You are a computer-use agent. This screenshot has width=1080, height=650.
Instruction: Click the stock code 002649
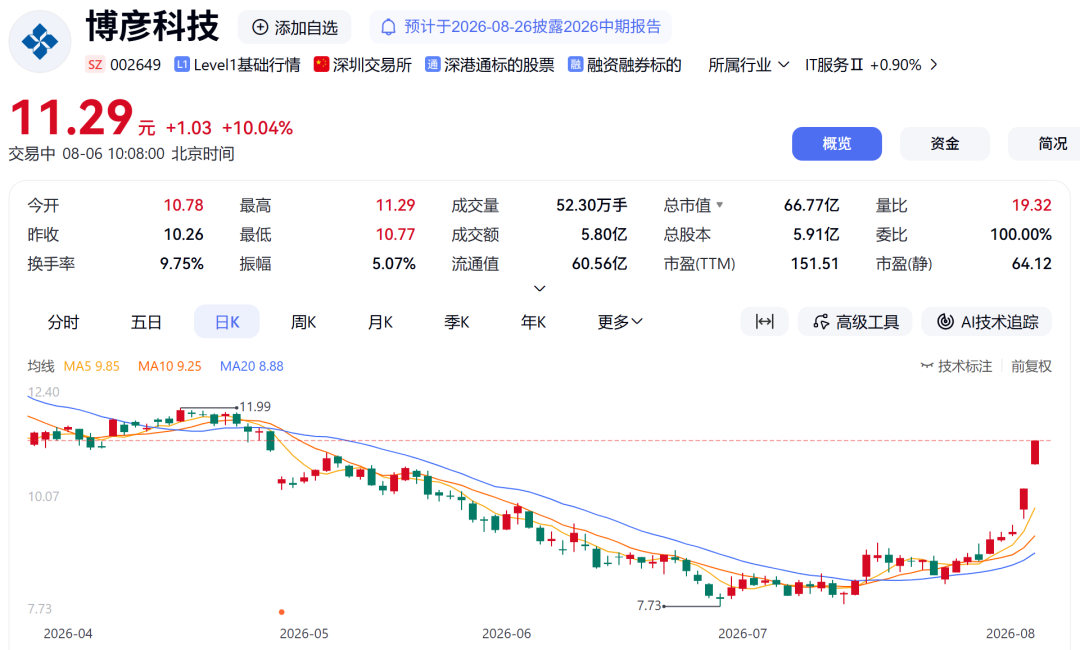tap(136, 65)
